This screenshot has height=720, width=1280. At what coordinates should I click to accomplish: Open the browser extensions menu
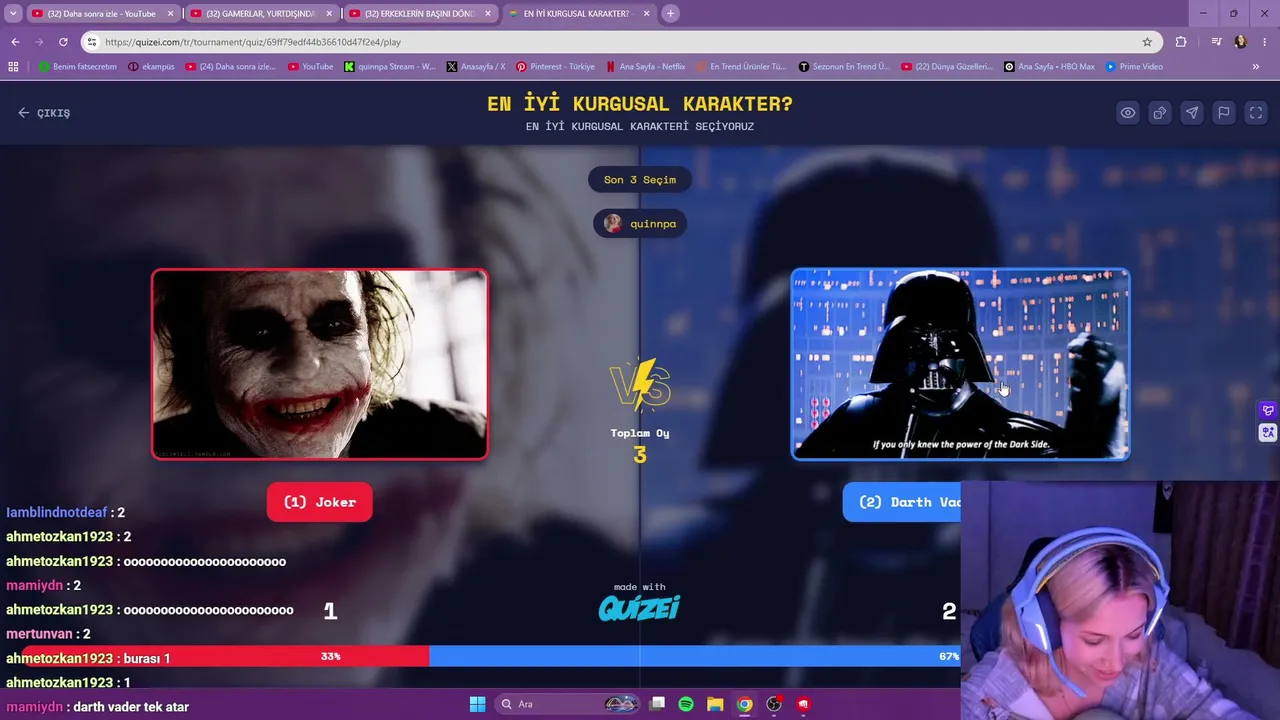[x=1181, y=42]
